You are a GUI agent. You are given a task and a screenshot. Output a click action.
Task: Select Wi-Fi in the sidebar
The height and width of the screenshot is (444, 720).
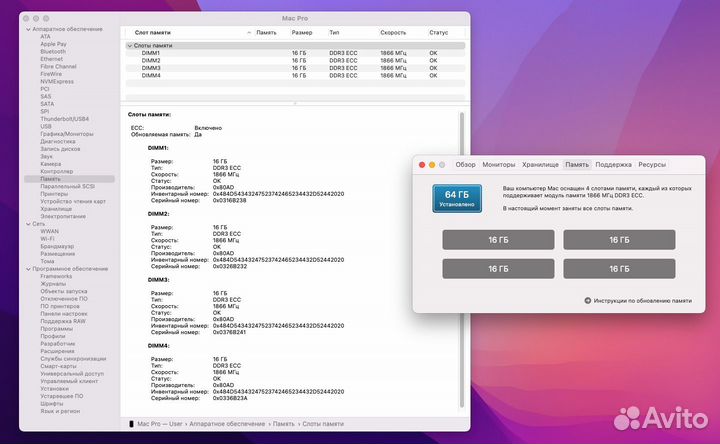point(47,239)
